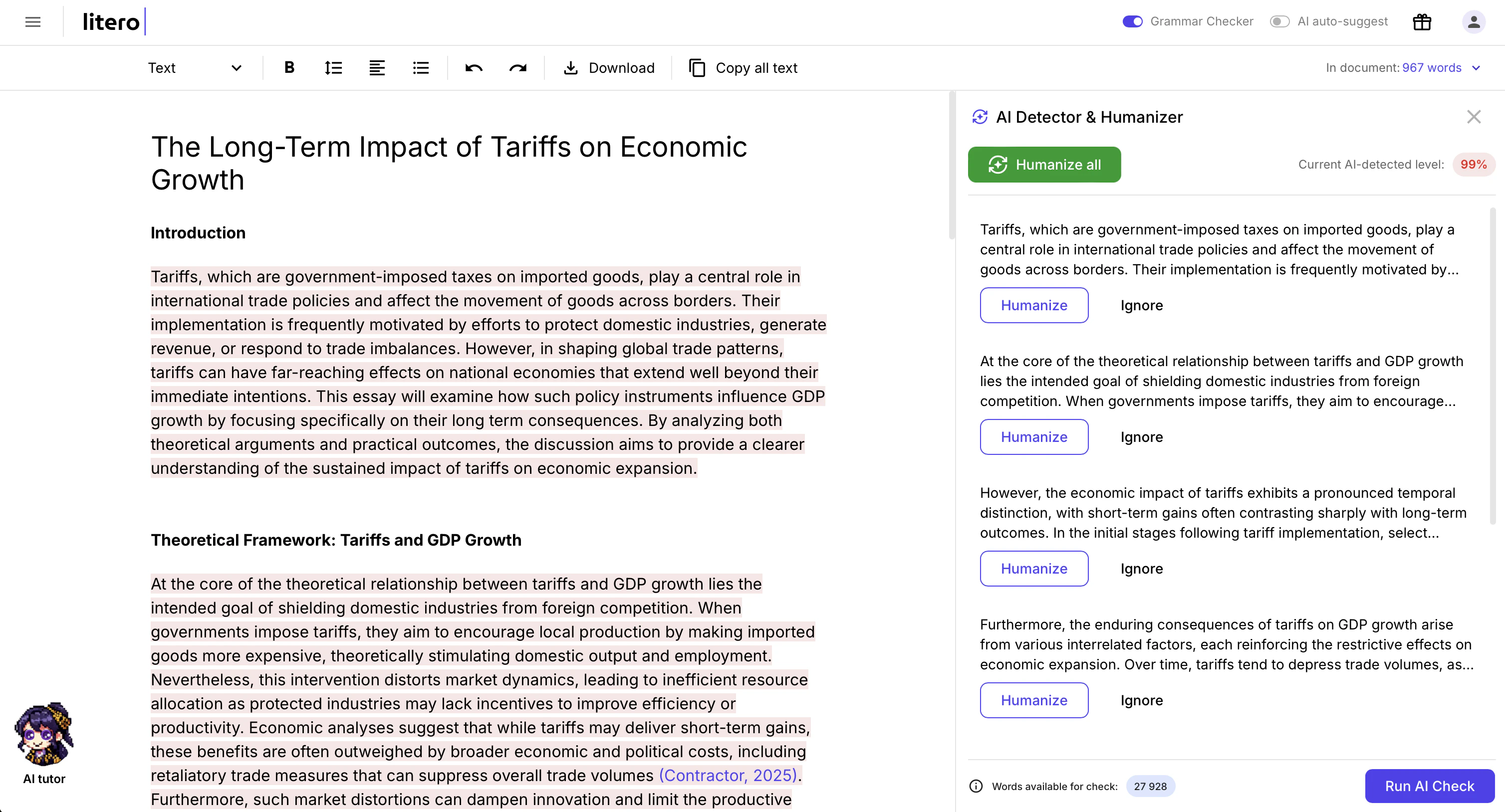Insert a bulleted list
1505x812 pixels.
pos(421,68)
